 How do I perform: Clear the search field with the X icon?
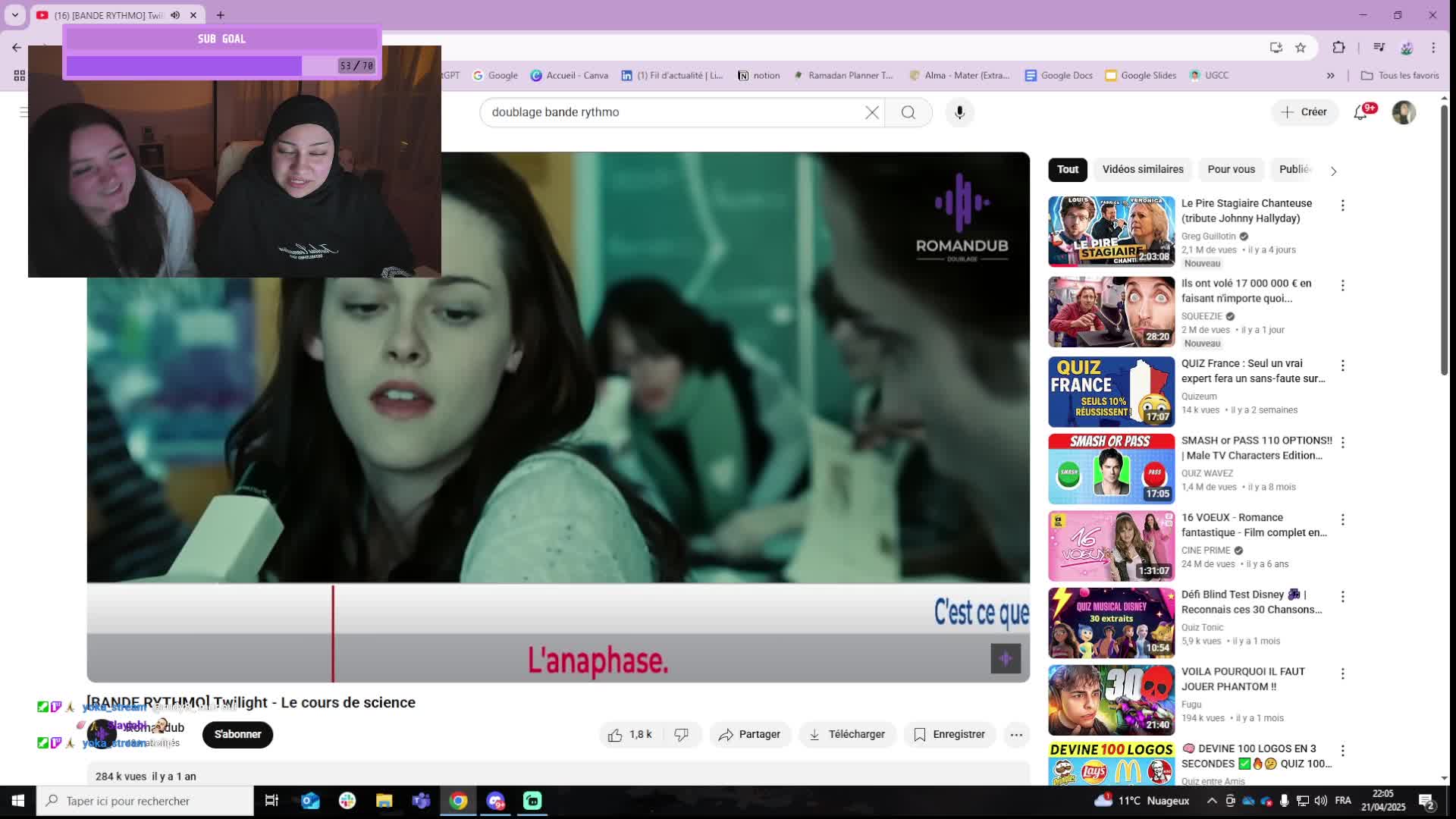coord(872,112)
